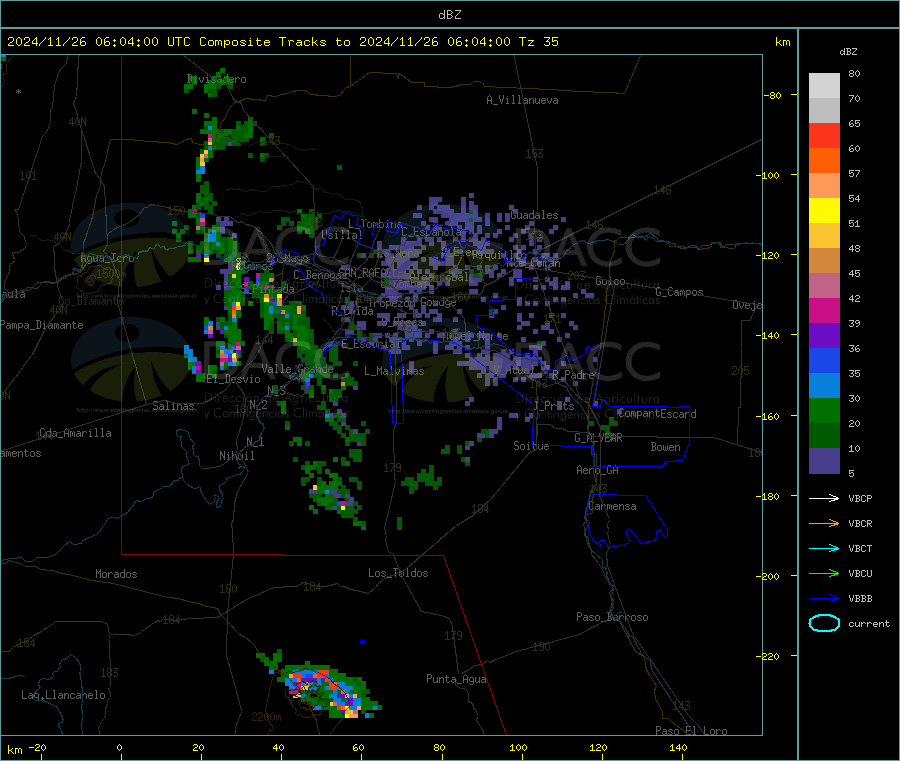Viewport: 900px width, 761px height.
Task: Click the 'Agua_Toro' map label
Action: 107,258
